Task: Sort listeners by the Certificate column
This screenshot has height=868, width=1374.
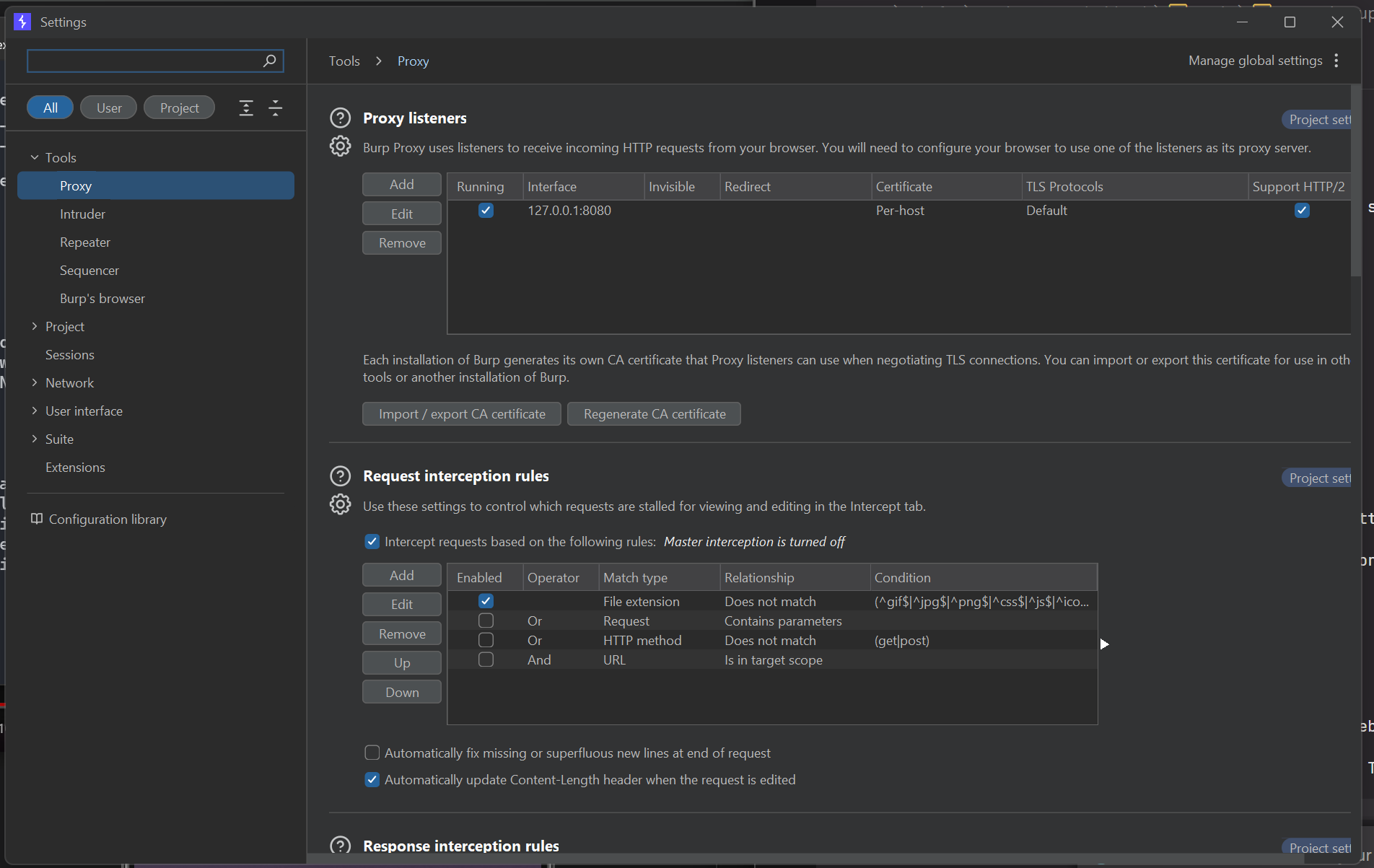Action: click(x=946, y=186)
